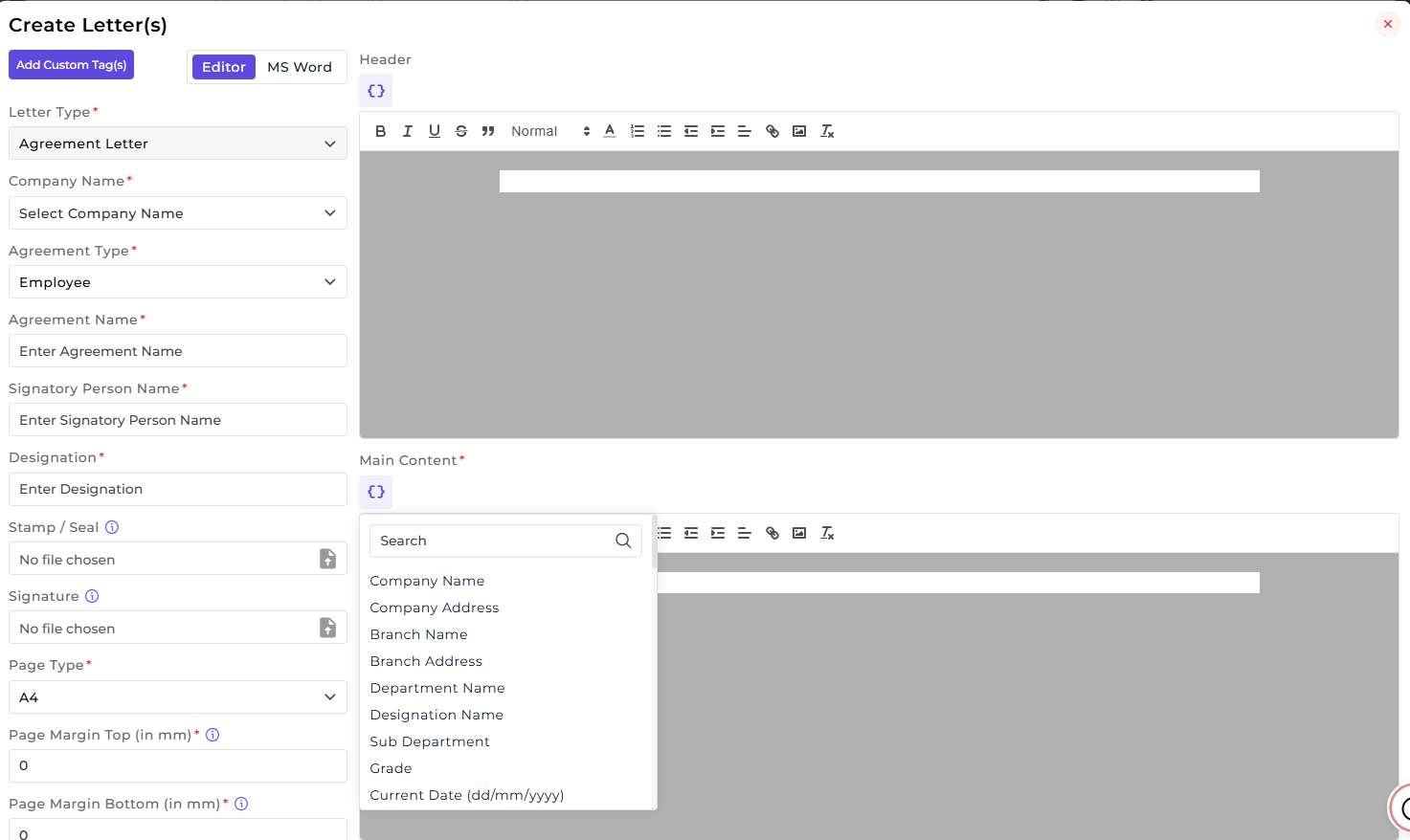Toggle italic in Header toolbar

click(x=408, y=131)
